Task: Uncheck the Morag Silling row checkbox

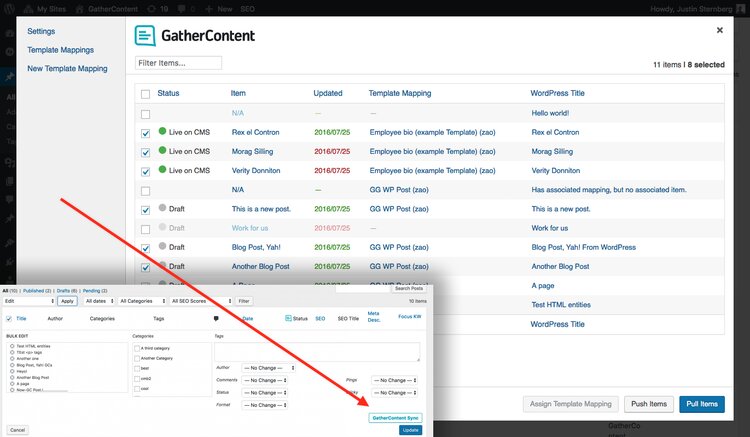Action: point(145,153)
